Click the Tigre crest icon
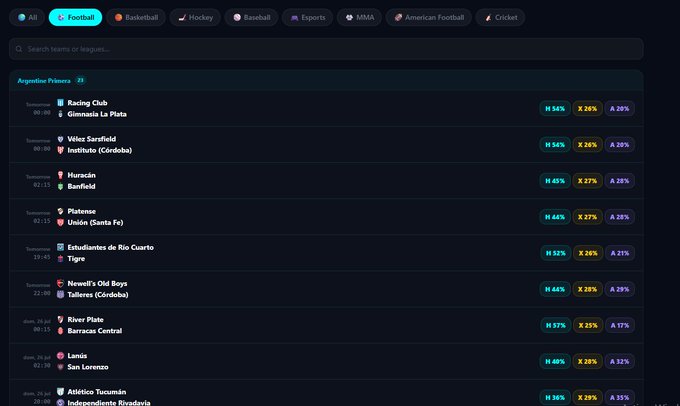The height and width of the screenshot is (406, 680). click(60, 259)
